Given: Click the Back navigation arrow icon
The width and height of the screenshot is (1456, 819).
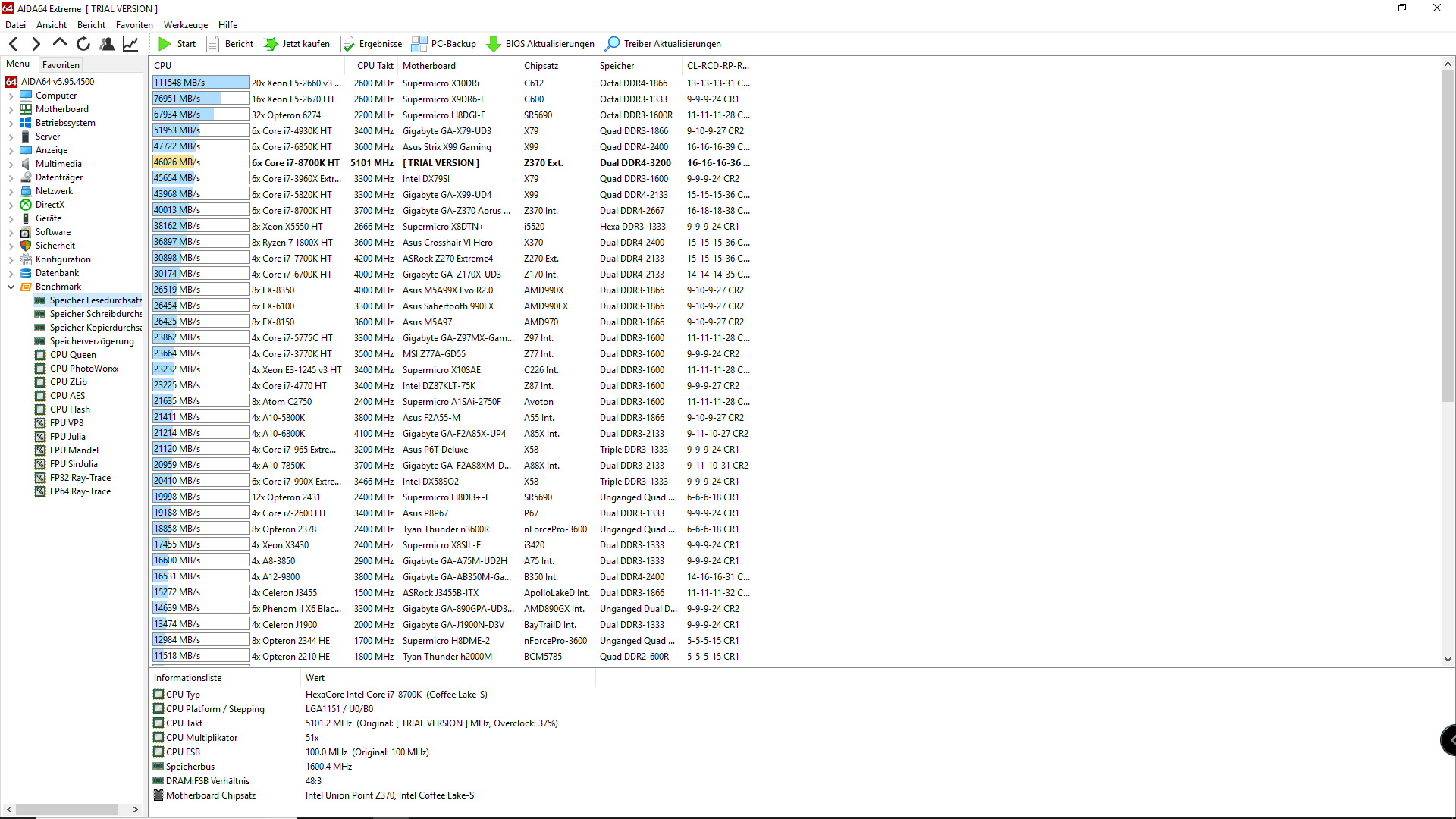Looking at the screenshot, I should pyautogui.click(x=13, y=44).
